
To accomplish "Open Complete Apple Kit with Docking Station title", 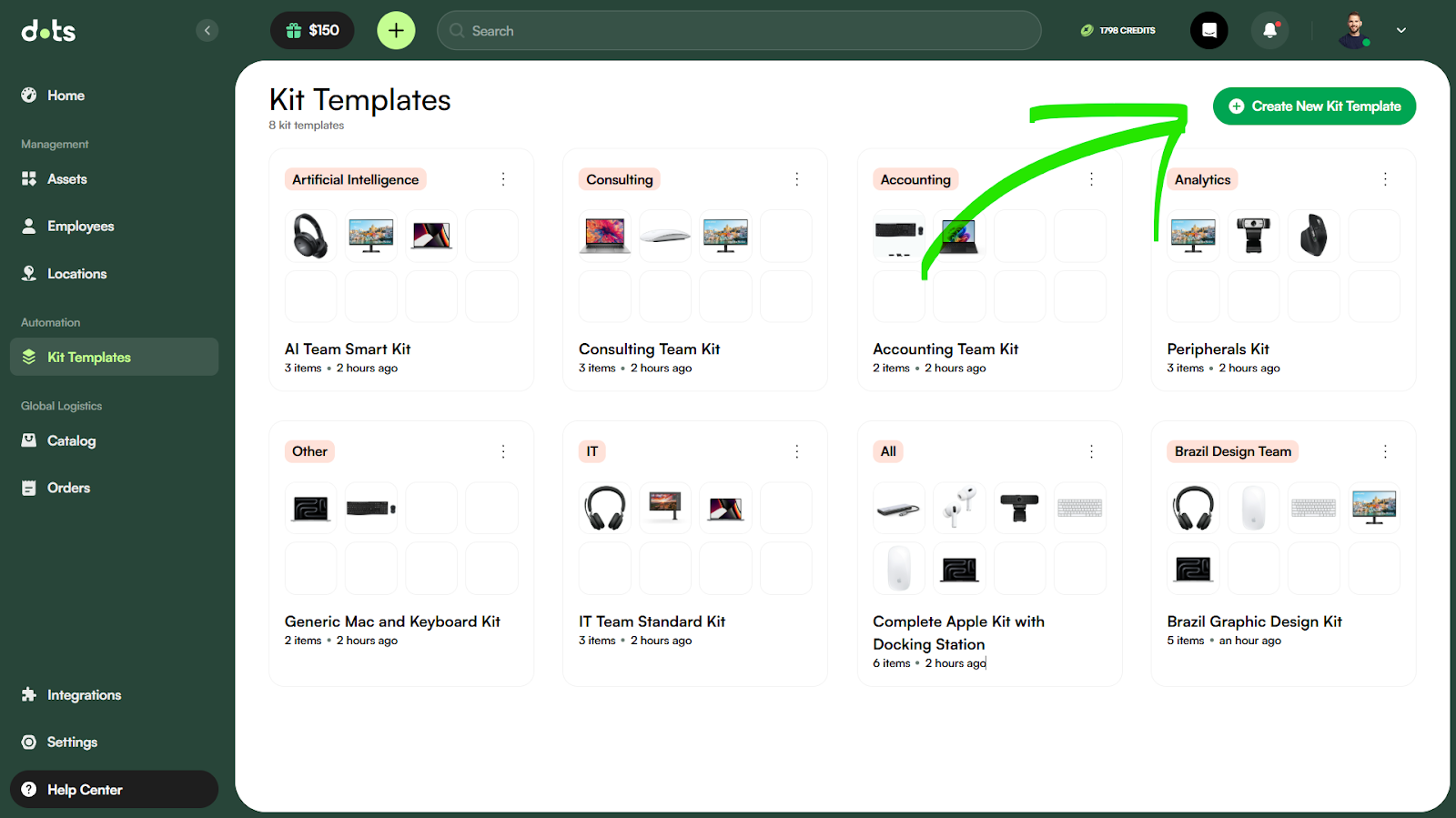I will tap(958, 632).
